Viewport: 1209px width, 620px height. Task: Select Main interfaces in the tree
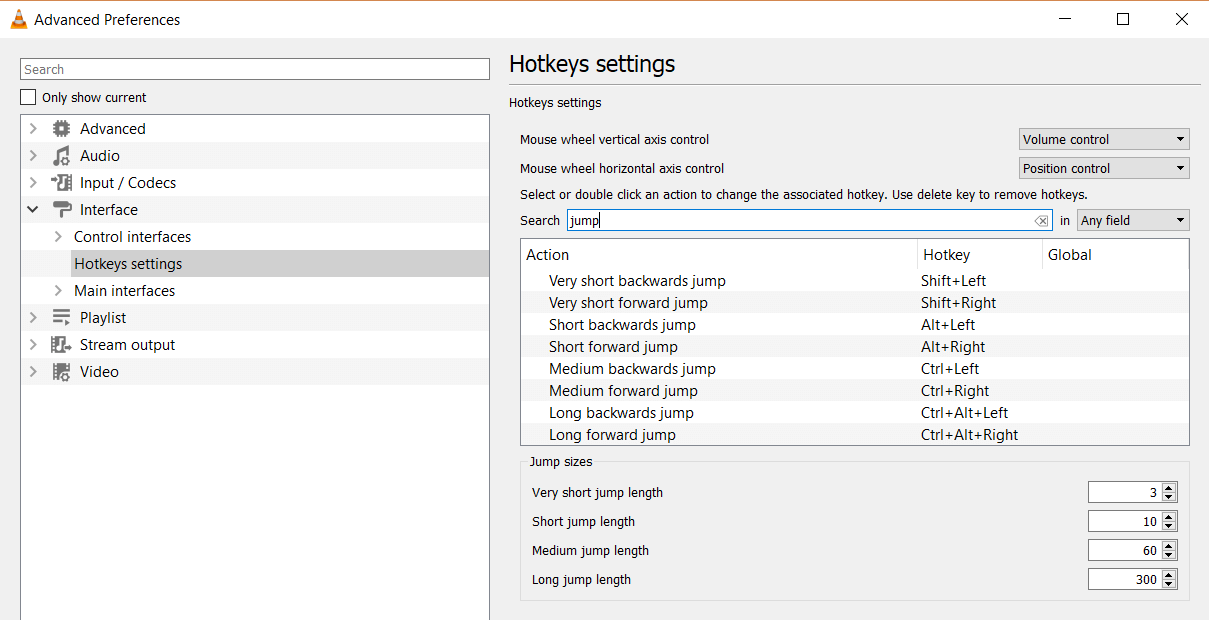click(x=124, y=291)
